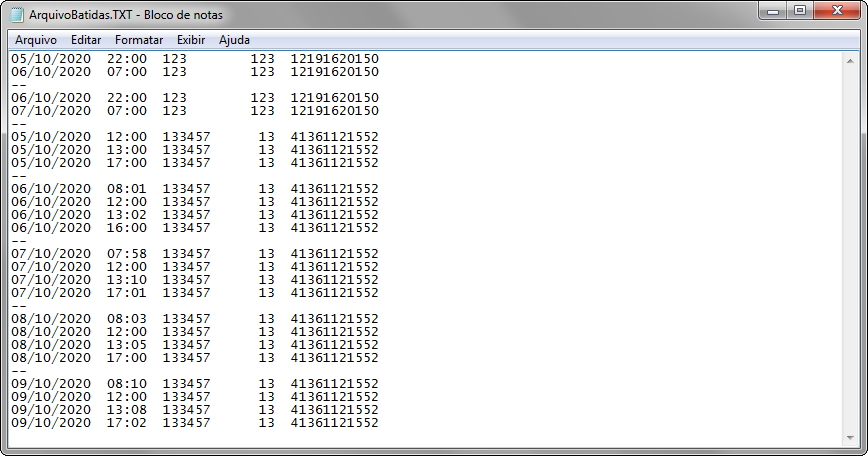Open the Exibir menu
The height and width of the screenshot is (456, 868).
click(x=191, y=40)
